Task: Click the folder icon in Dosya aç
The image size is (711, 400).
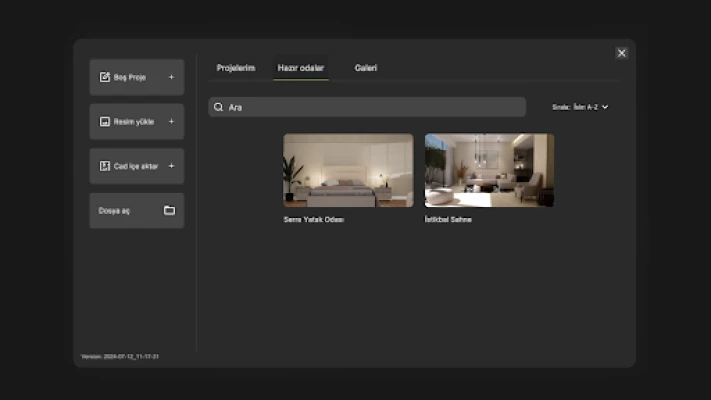Action: click(x=169, y=211)
